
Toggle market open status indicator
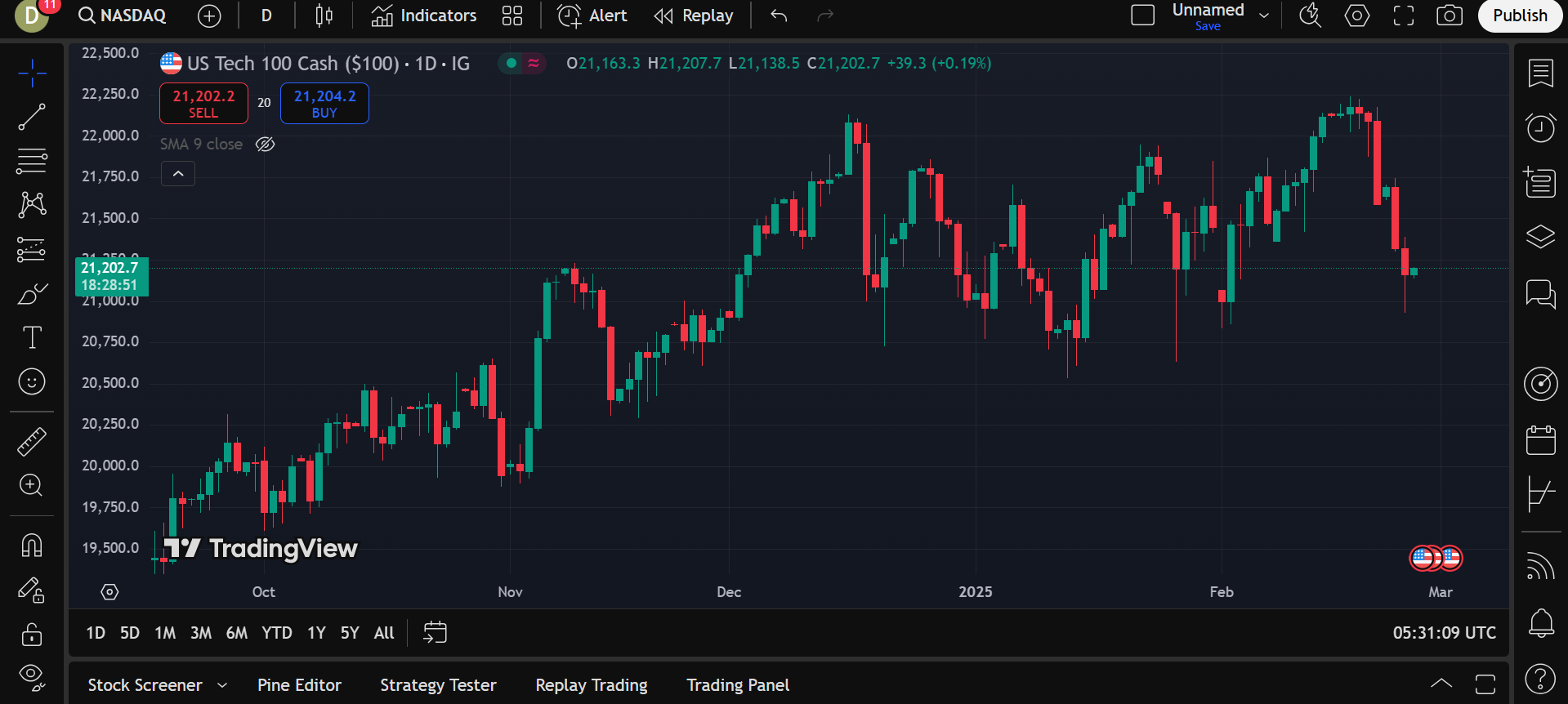click(x=511, y=63)
